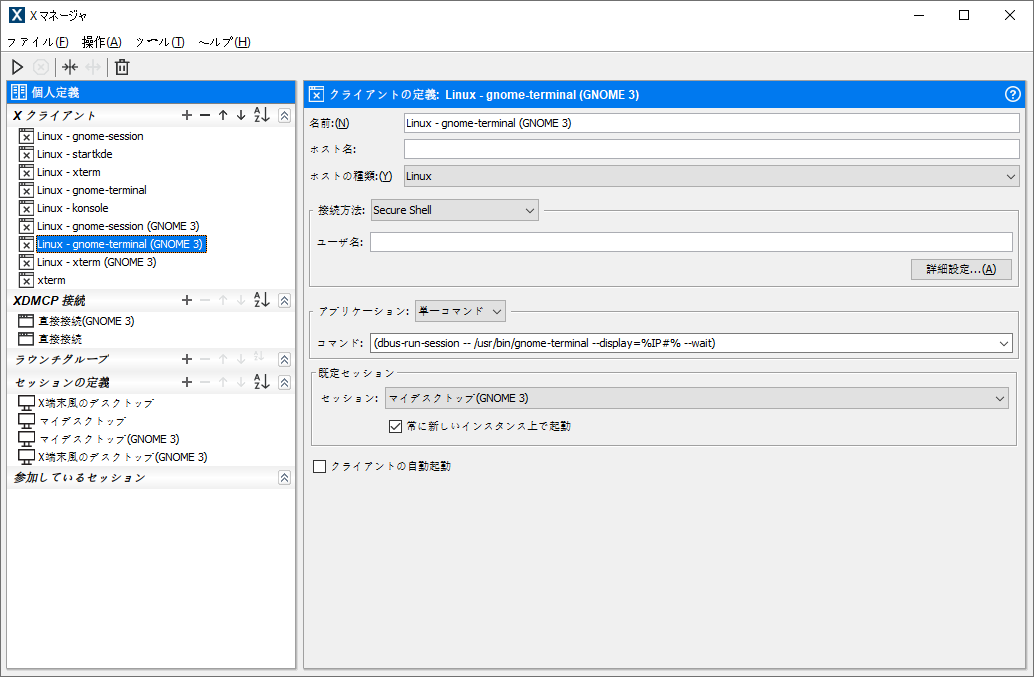Sort セッションの定義 entries A-Z
Viewport: 1034px width, 677px height.
tap(262, 382)
